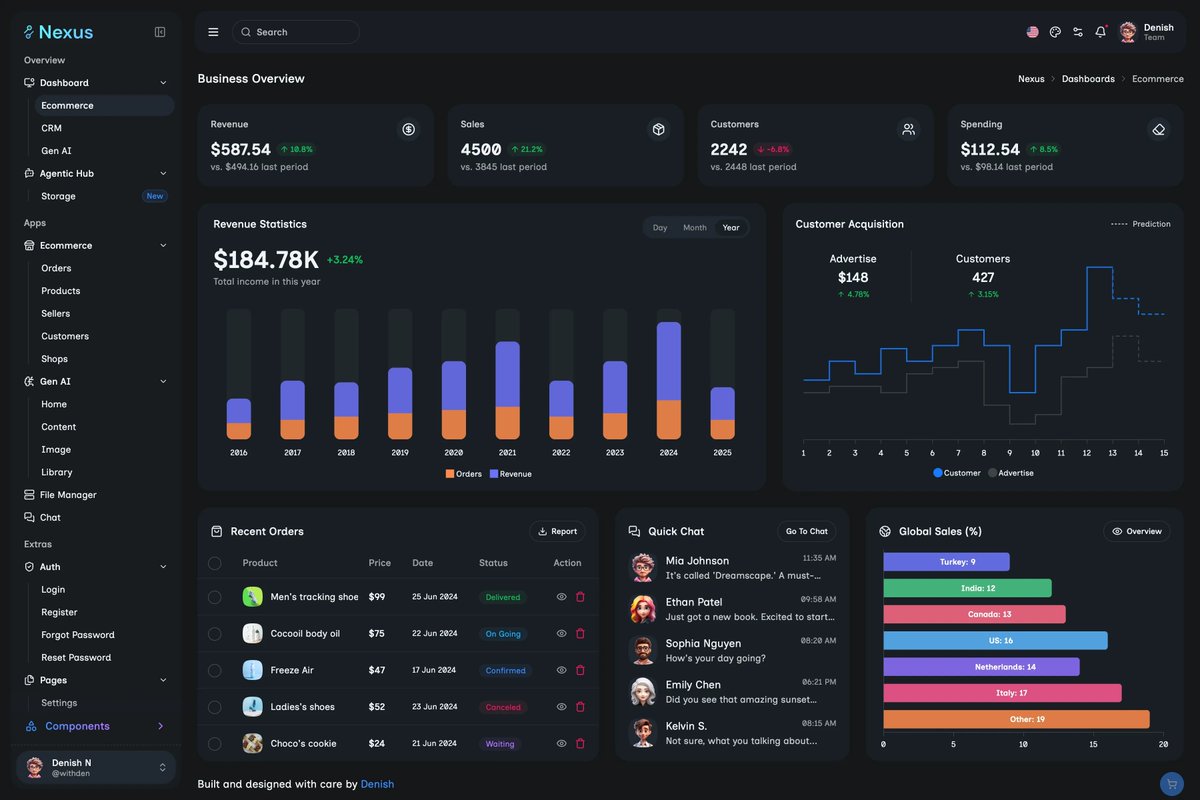Check the select-all box in Recent Orders
The width and height of the screenshot is (1200, 800).
pos(214,562)
